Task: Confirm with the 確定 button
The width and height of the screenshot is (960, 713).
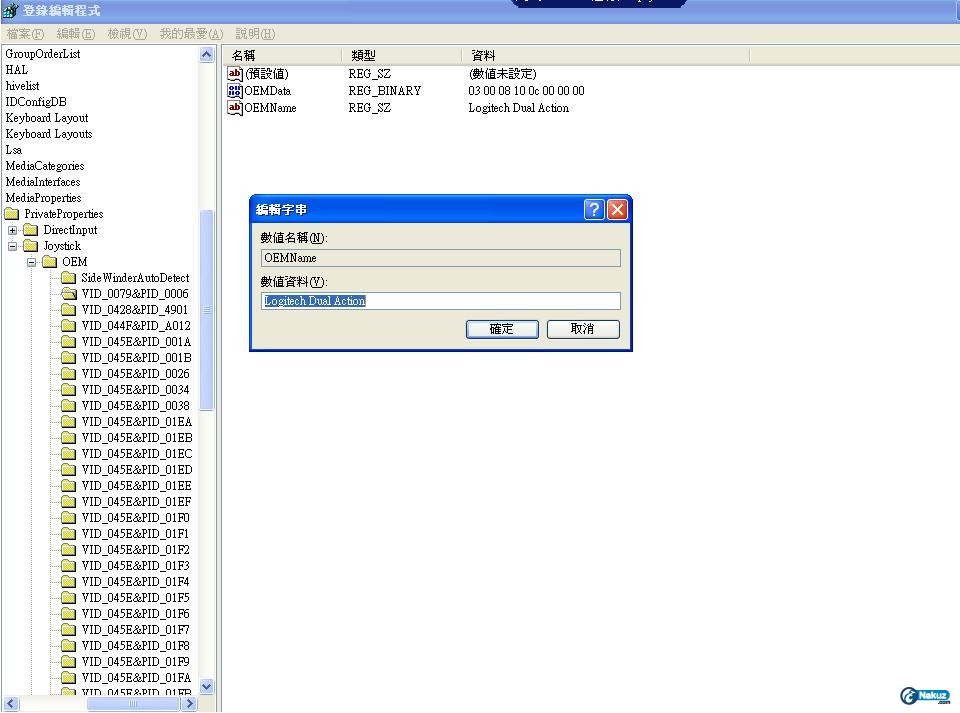Action: click(x=502, y=329)
